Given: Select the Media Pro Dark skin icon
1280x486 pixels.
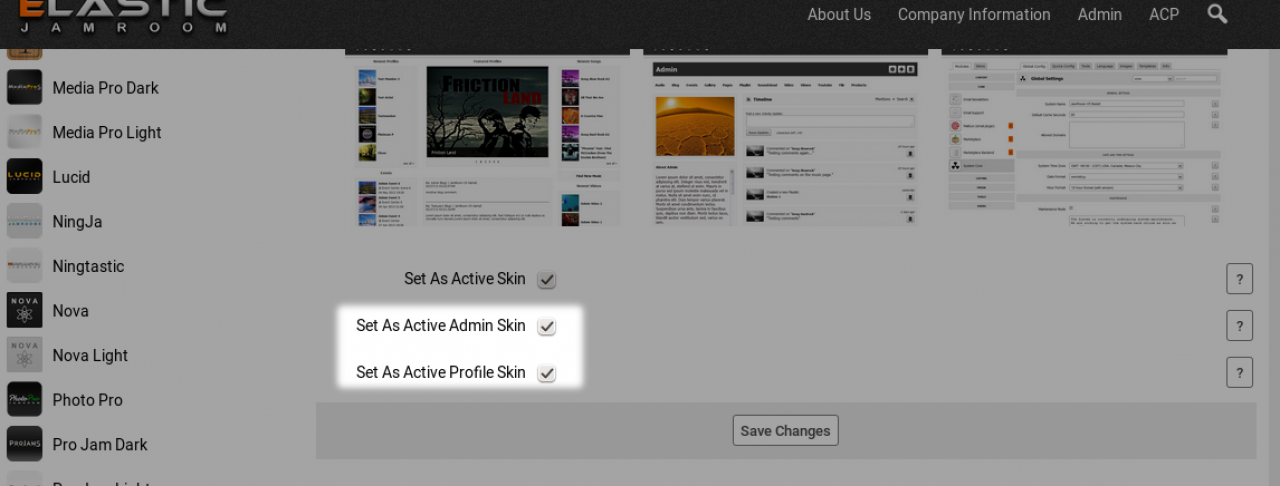Looking at the screenshot, I should point(24,87).
